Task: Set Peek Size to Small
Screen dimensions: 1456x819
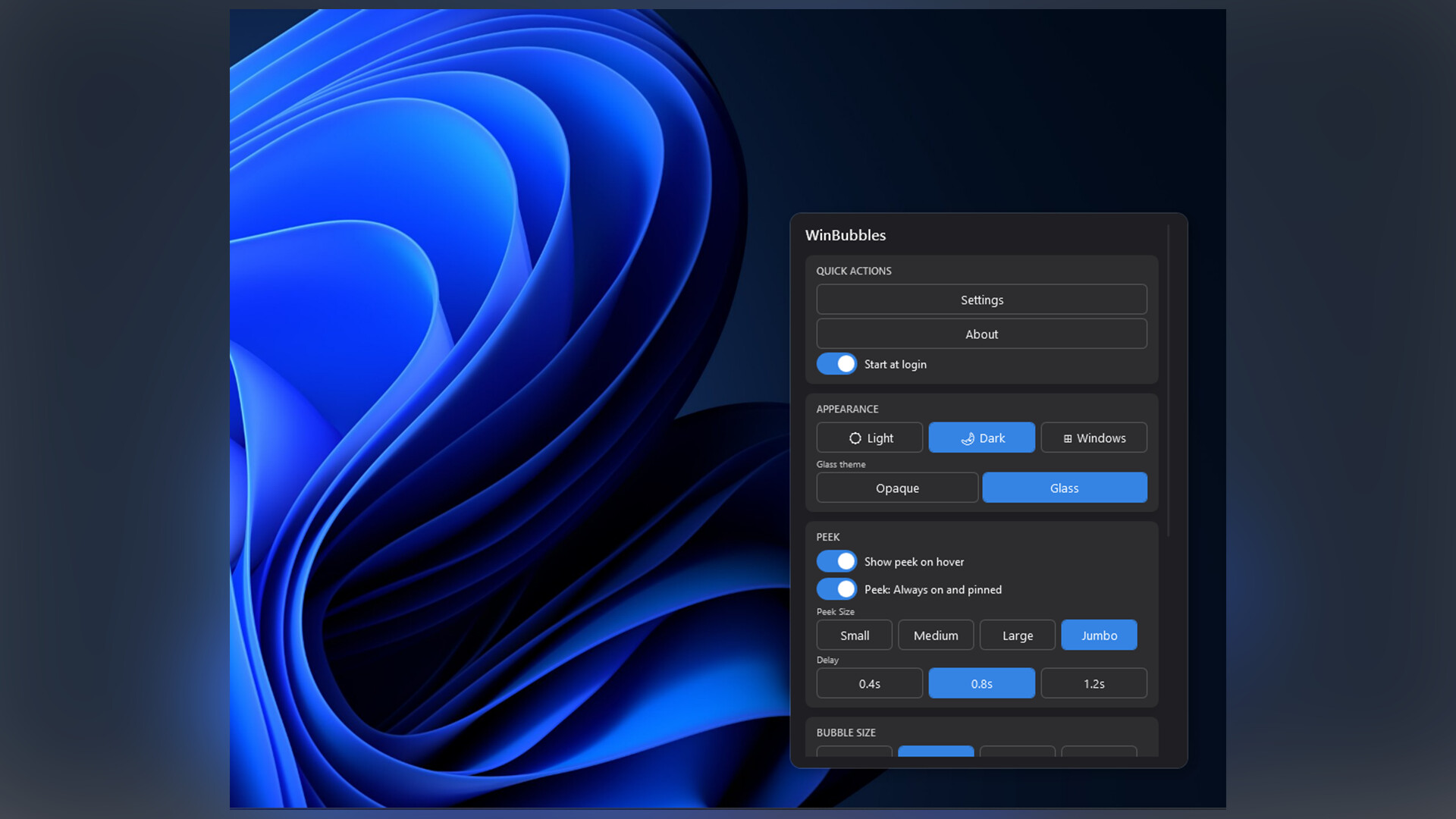Action: coord(854,635)
